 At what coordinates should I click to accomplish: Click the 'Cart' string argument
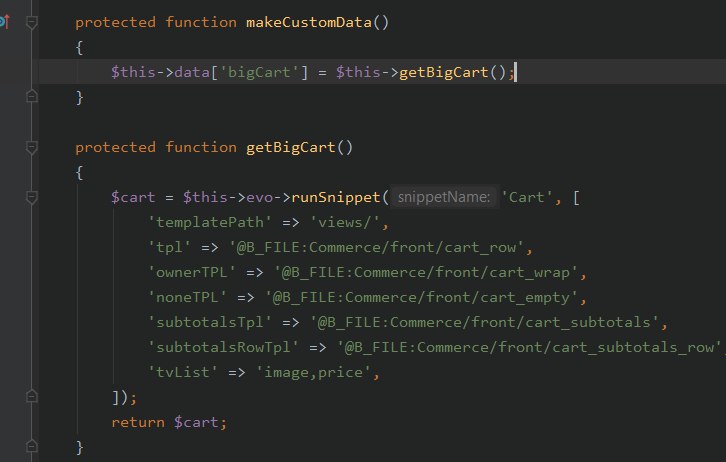[527, 197]
